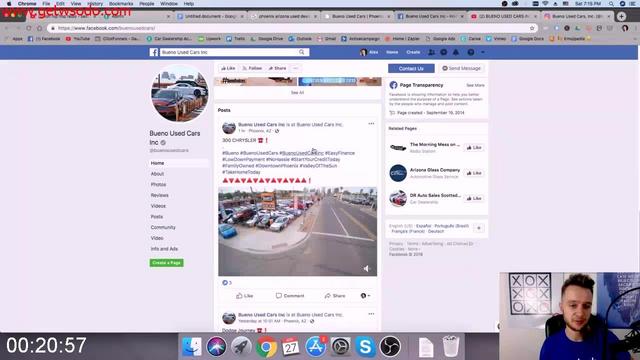The width and height of the screenshot is (640, 360).
Task: Open options menu on Dodge Journey post
Action: point(371,314)
